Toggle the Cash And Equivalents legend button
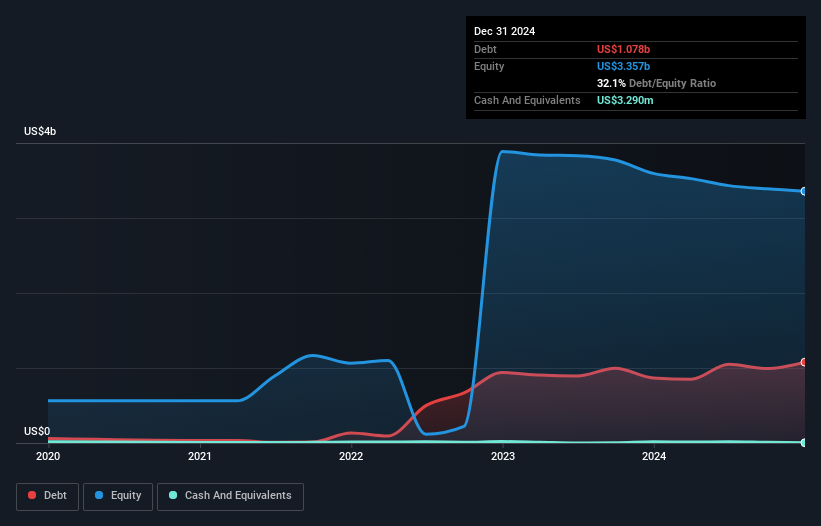Screen dimensions: 821x526 (x=230, y=496)
